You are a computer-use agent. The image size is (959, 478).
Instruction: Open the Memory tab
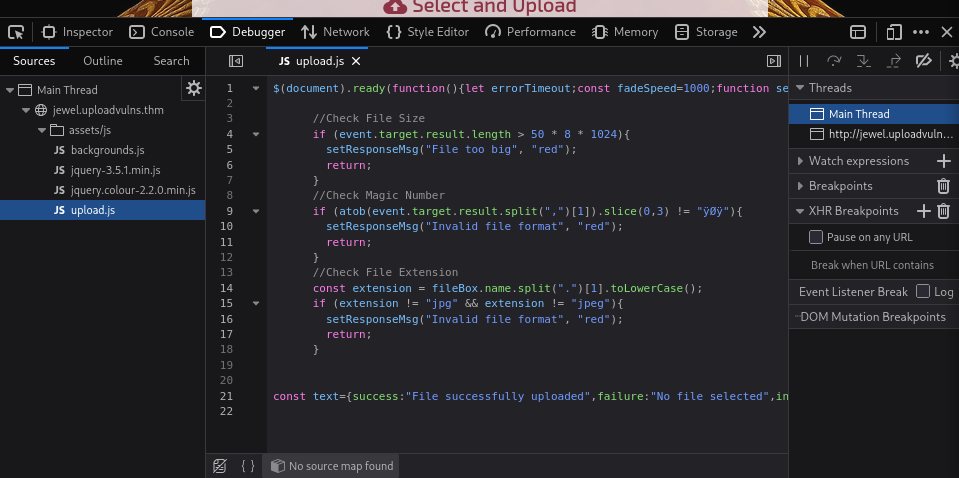(x=625, y=32)
